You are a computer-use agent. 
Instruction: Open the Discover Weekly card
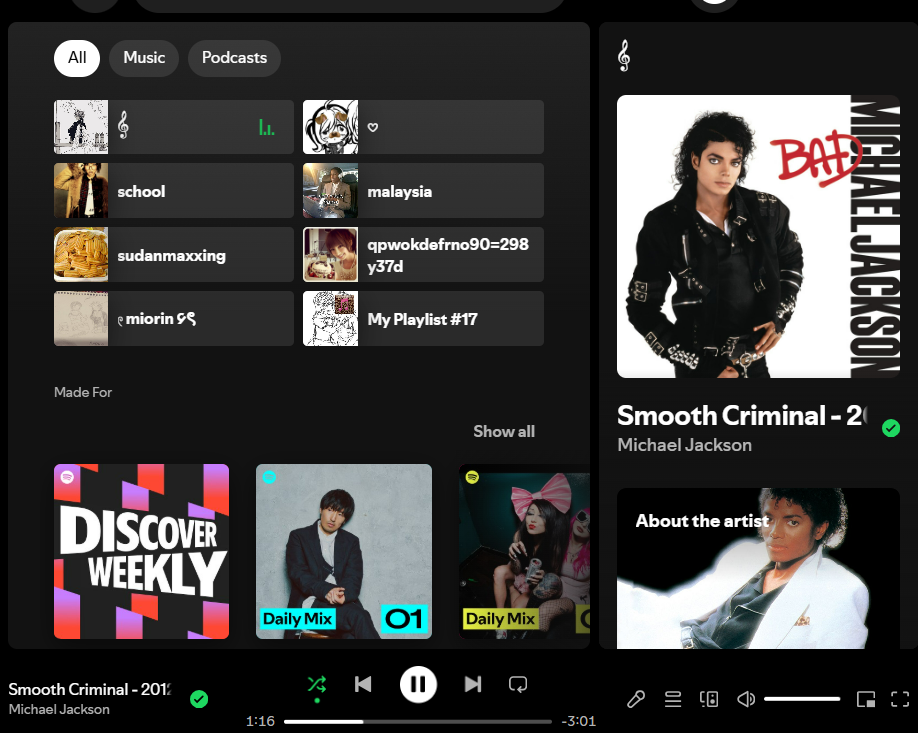coord(142,552)
